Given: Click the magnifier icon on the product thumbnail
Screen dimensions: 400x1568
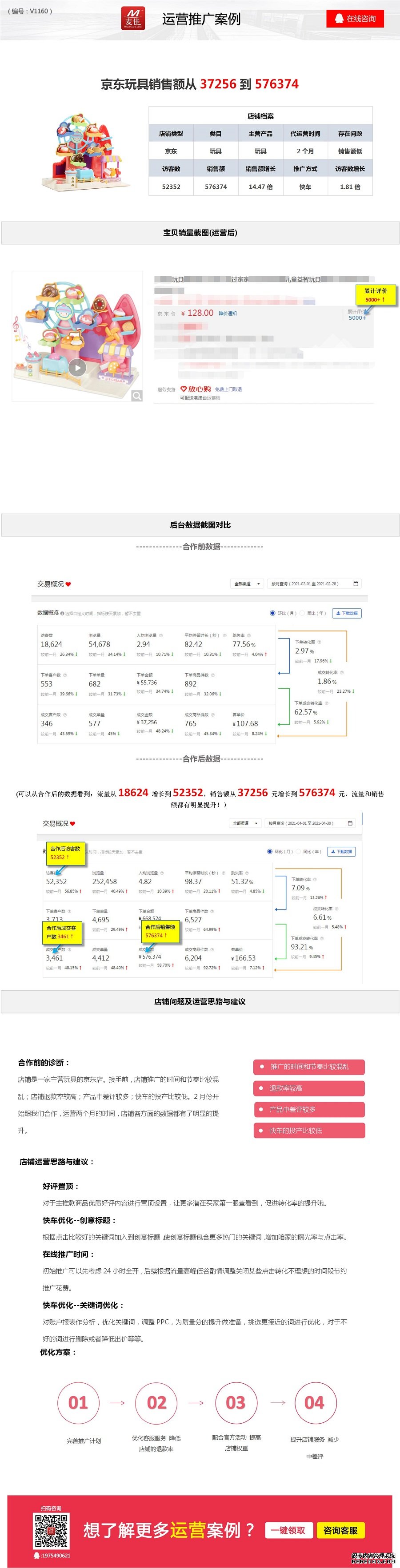Looking at the screenshot, I should [137, 396].
